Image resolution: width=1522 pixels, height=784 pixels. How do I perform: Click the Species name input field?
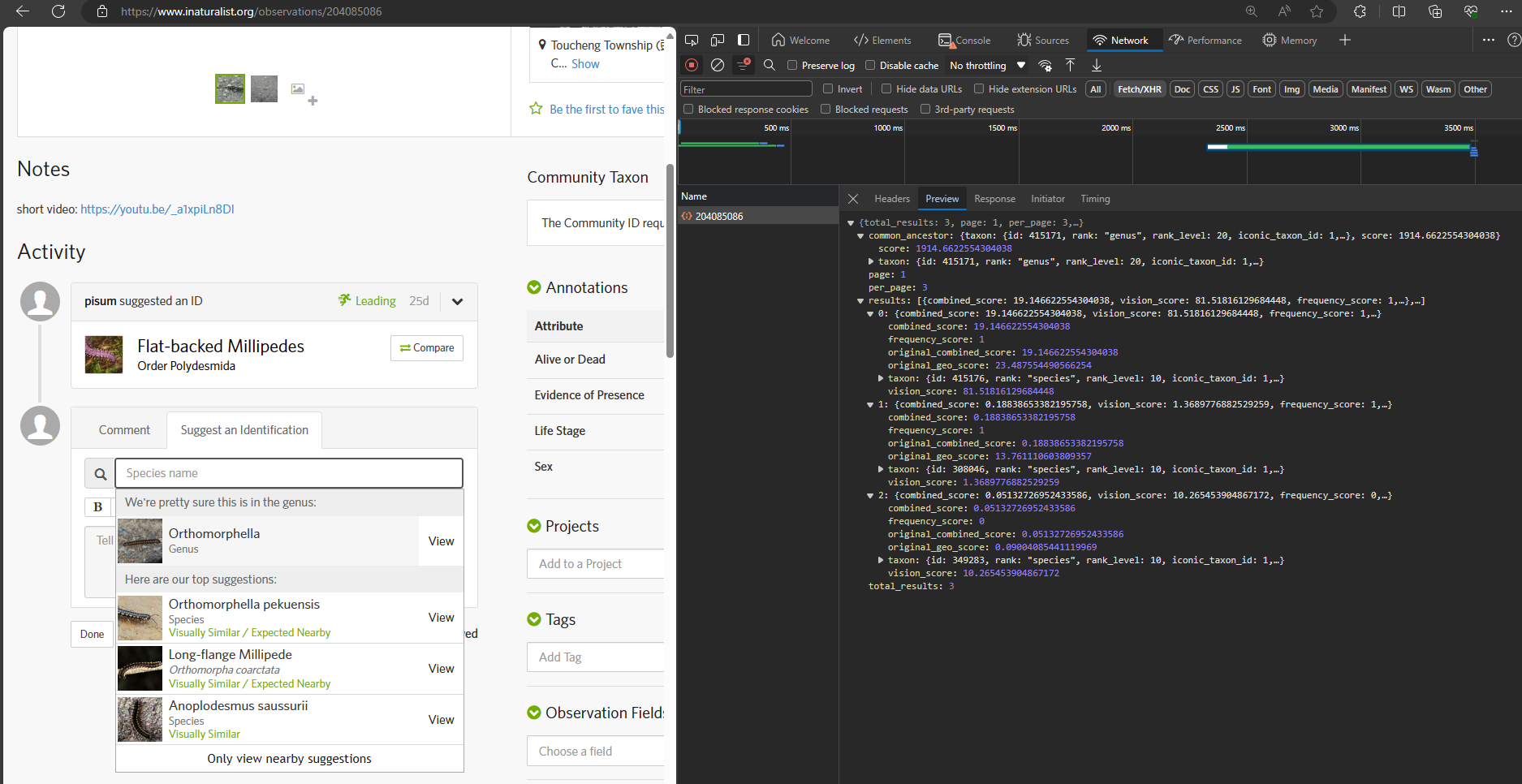(289, 473)
